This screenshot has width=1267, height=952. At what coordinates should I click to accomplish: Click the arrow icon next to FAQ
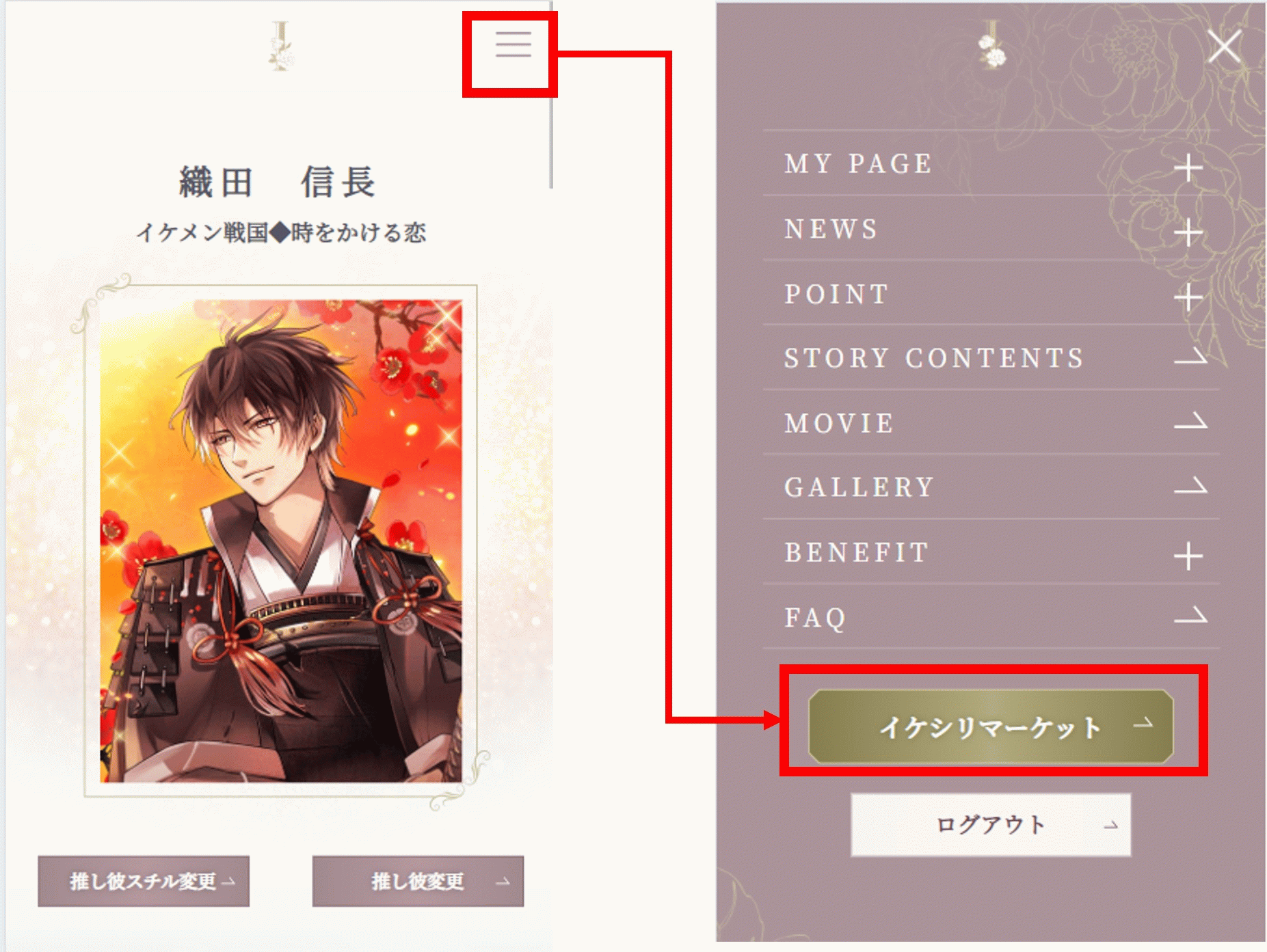(x=1190, y=615)
